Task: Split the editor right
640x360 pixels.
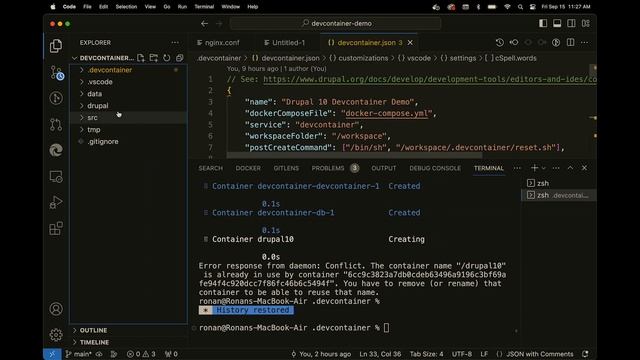Action: tap(571, 42)
